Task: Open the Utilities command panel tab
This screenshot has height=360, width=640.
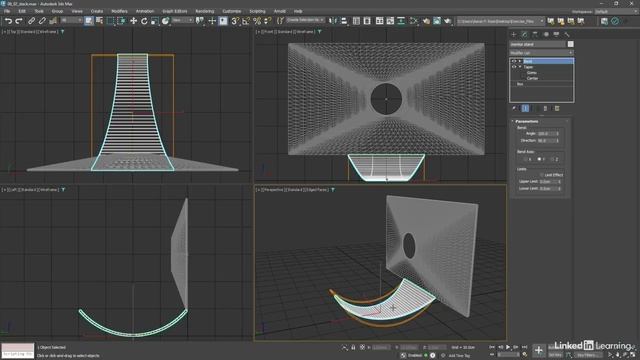Action: coord(567,34)
